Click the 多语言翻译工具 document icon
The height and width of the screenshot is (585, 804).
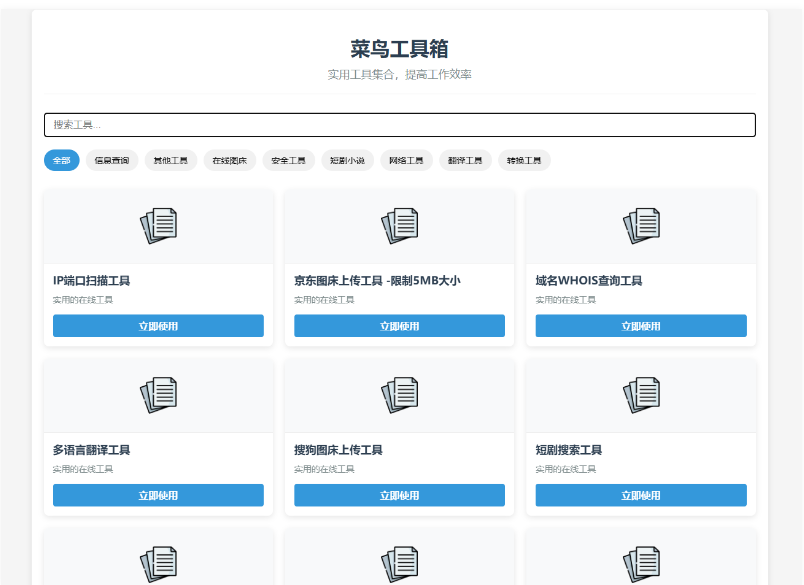click(158, 394)
